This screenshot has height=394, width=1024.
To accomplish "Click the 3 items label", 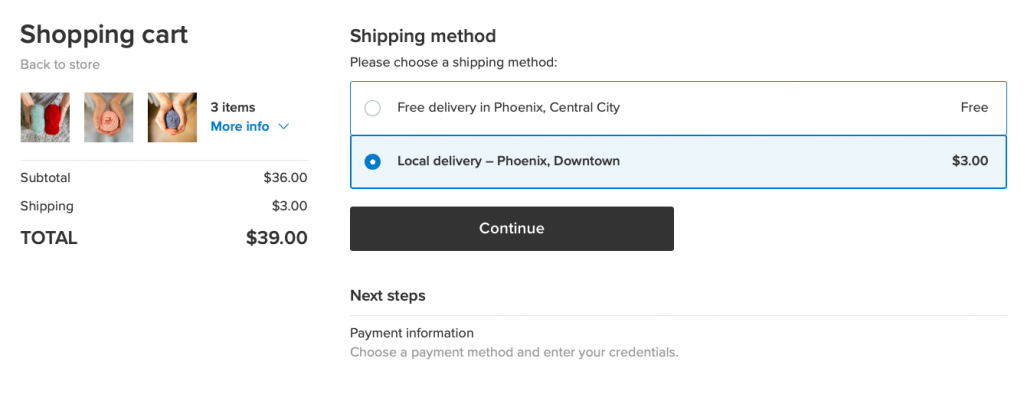I will tap(232, 108).
